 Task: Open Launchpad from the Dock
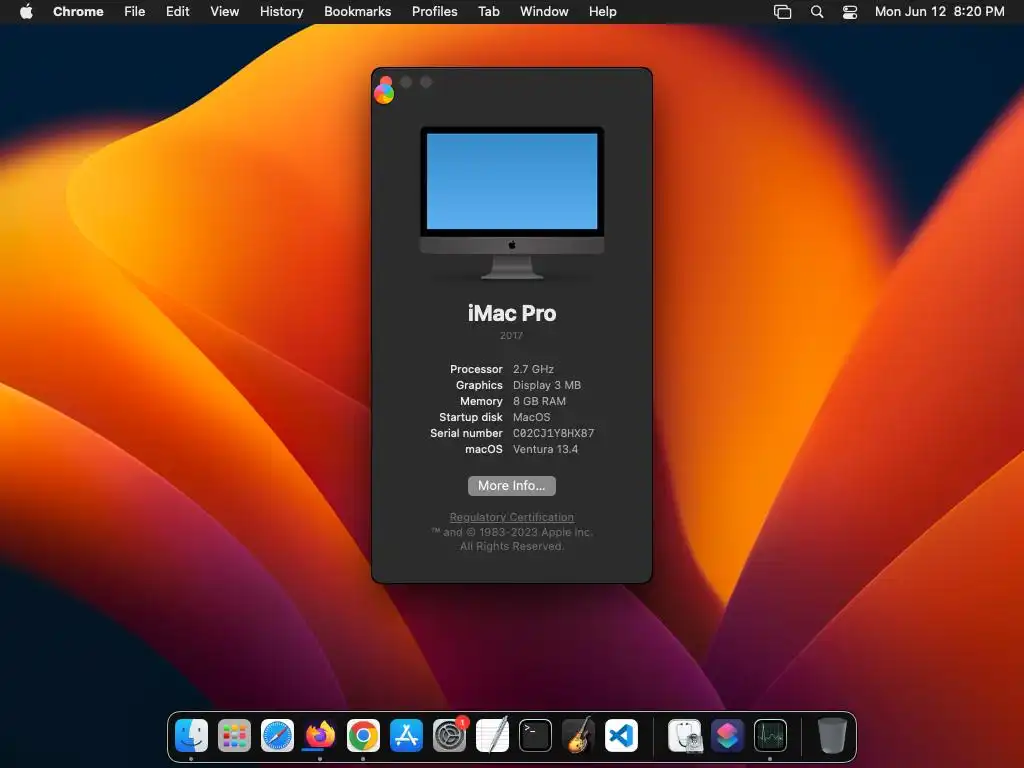234,735
